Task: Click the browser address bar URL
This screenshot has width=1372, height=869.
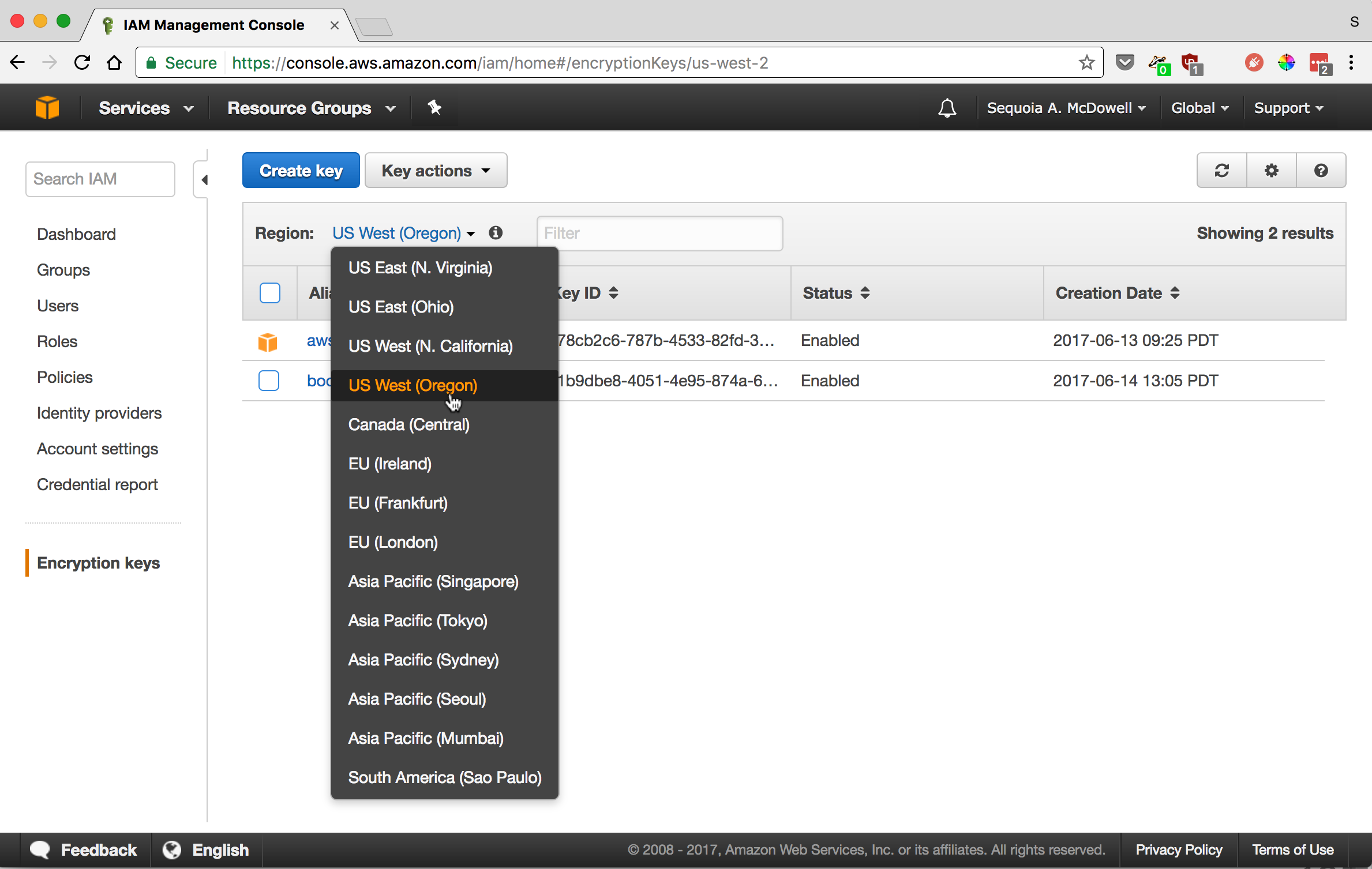Action: 500,62
